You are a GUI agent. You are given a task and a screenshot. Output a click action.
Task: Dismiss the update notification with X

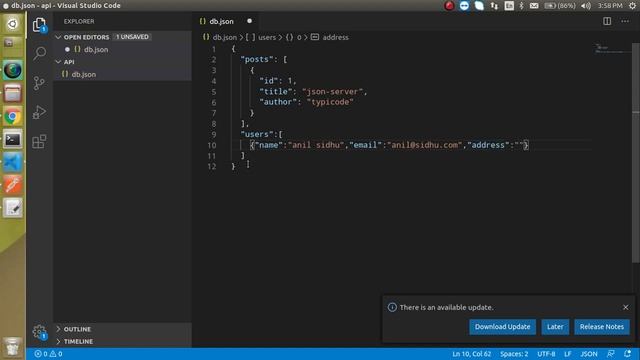click(x=626, y=307)
